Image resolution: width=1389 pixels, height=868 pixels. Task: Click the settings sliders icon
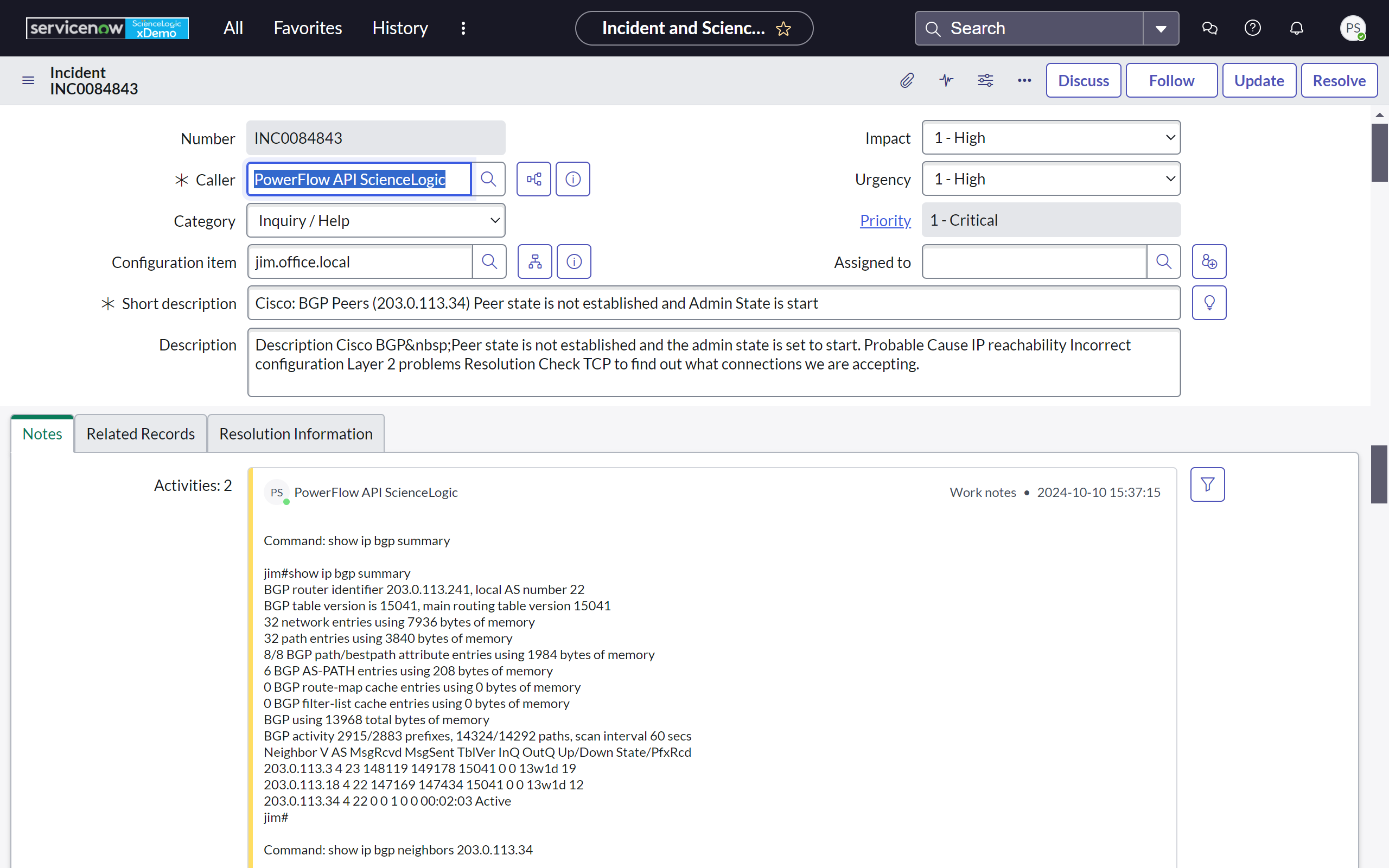(x=985, y=80)
